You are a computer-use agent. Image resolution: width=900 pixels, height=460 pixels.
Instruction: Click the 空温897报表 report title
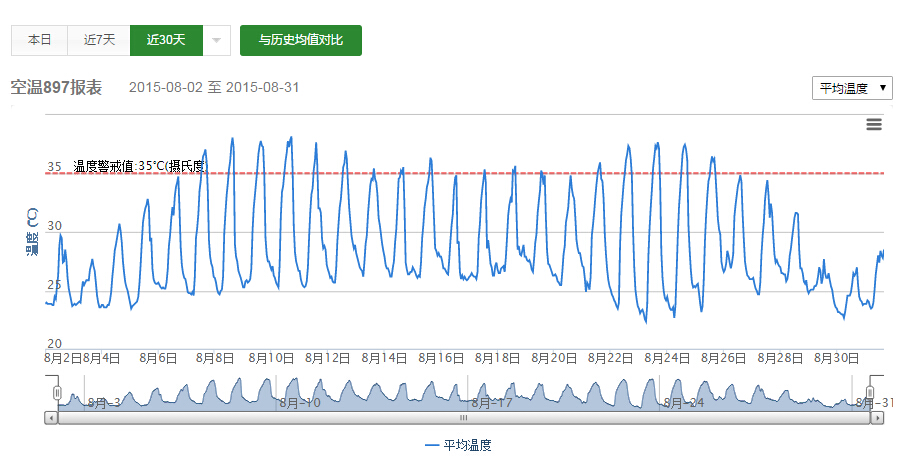coord(56,87)
